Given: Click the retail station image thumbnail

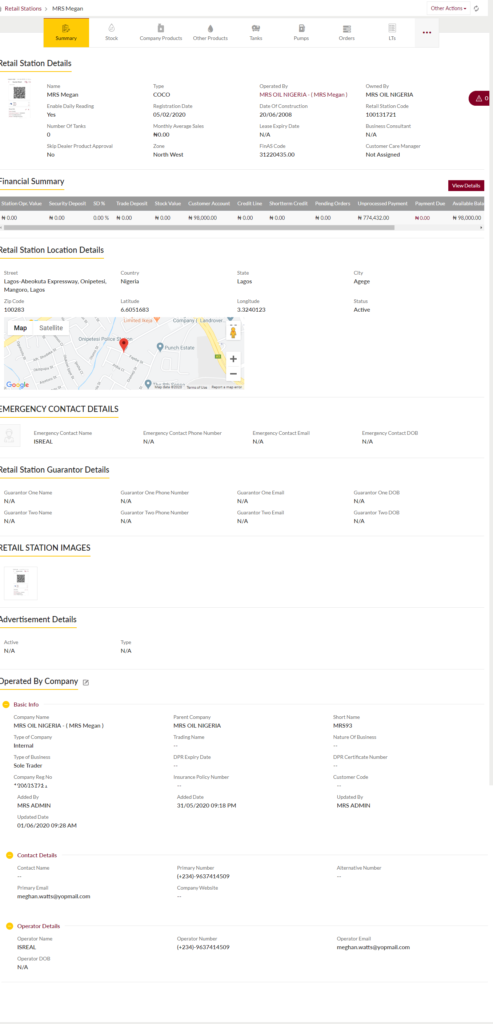Looking at the screenshot, I should click(x=21, y=583).
